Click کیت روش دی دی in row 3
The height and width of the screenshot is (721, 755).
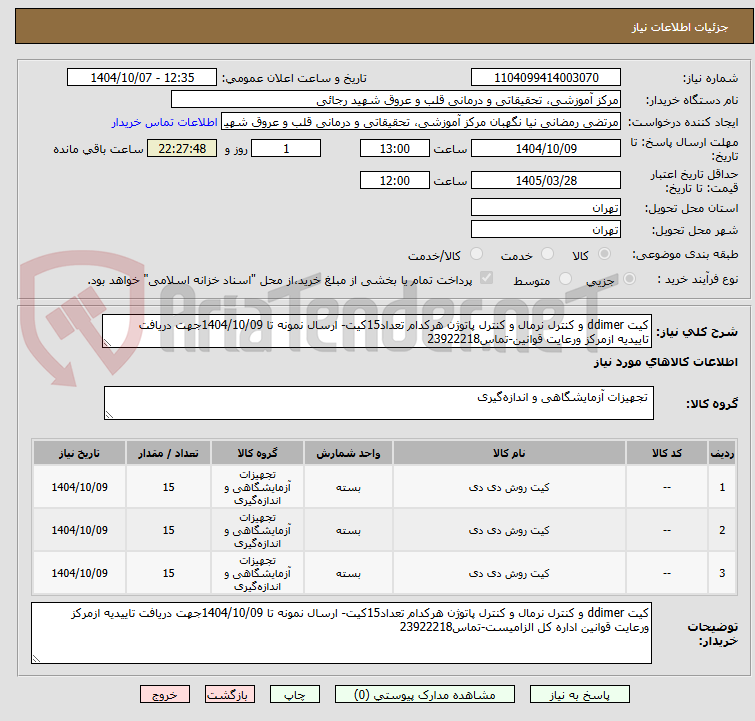coord(509,573)
